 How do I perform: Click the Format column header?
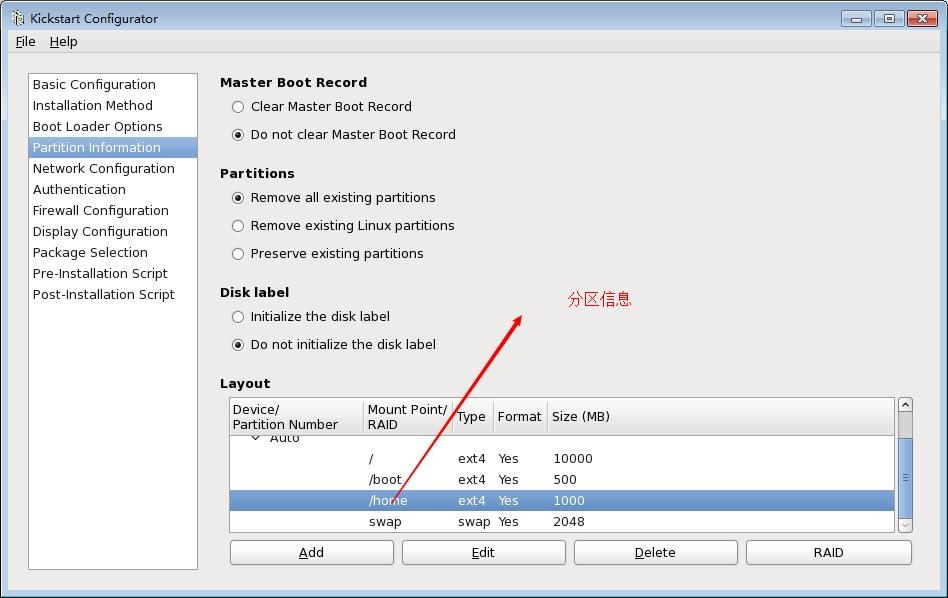point(520,417)
